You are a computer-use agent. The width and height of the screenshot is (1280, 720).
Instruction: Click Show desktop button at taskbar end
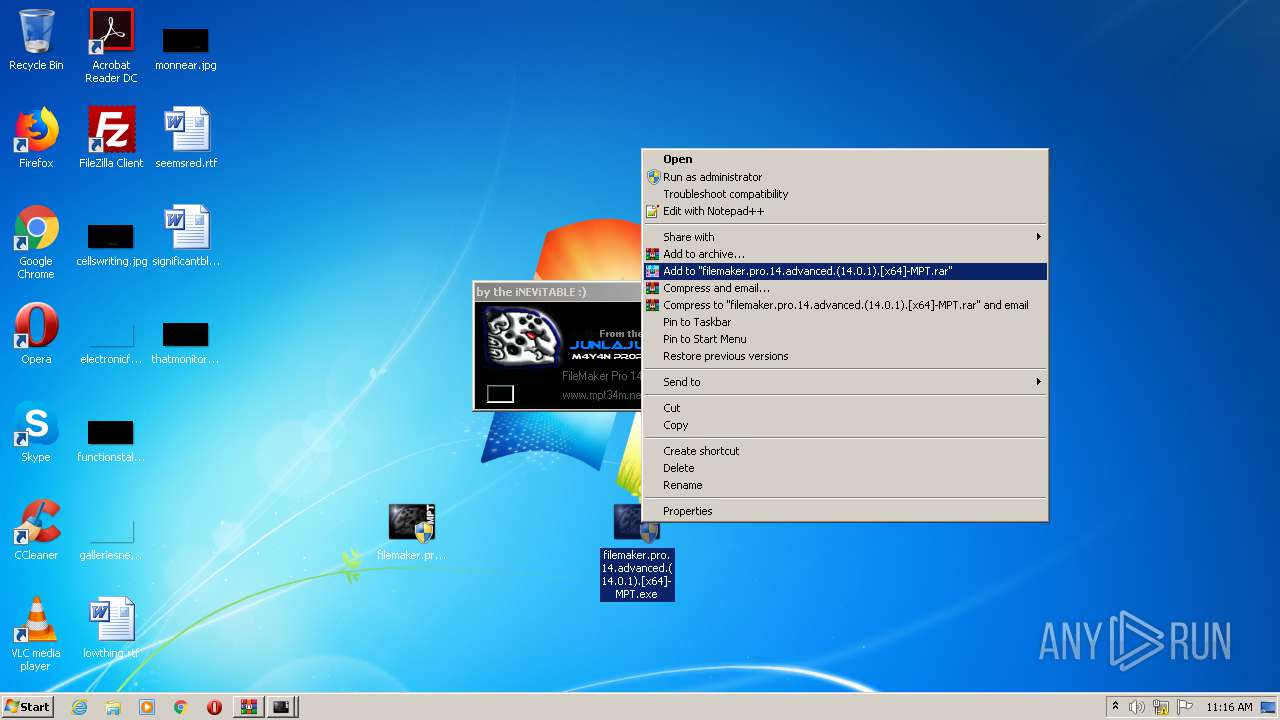1269,707
